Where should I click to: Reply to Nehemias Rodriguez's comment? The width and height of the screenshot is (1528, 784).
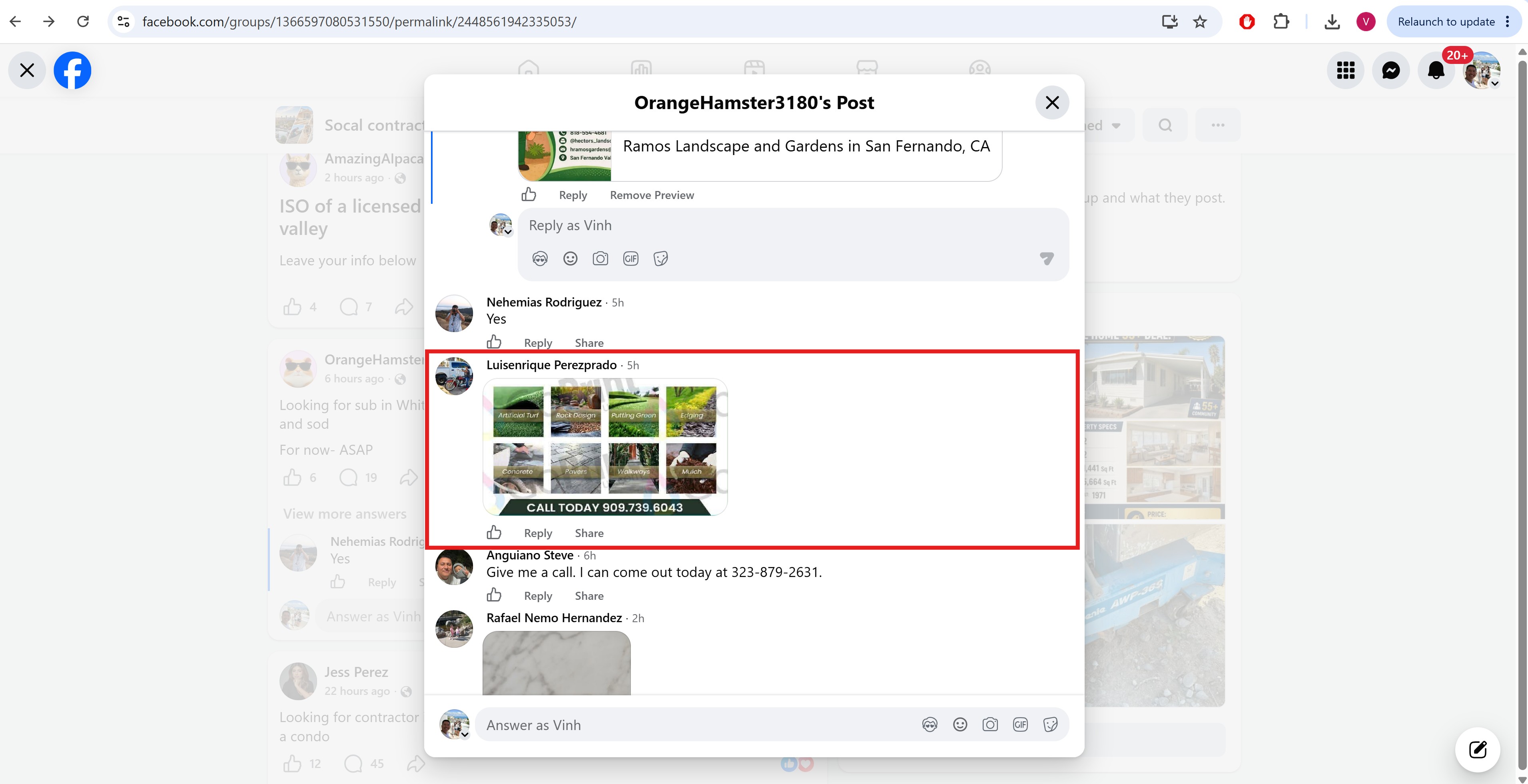pos(538,343)
